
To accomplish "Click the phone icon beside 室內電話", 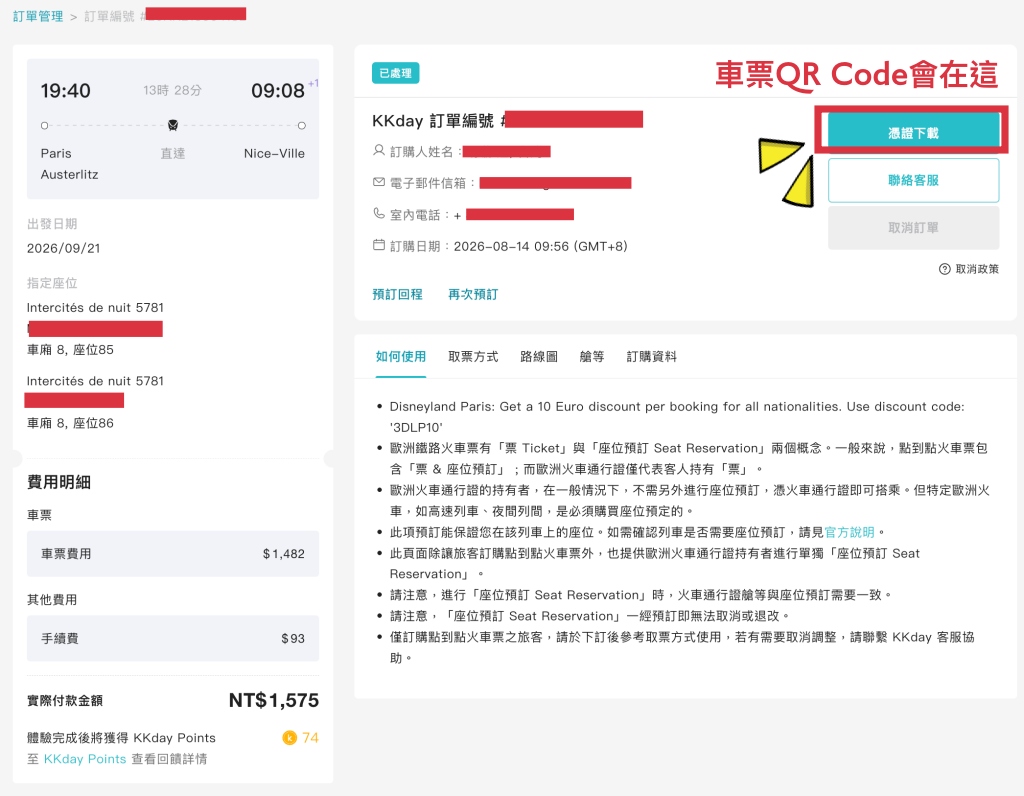I will [379, 214].
